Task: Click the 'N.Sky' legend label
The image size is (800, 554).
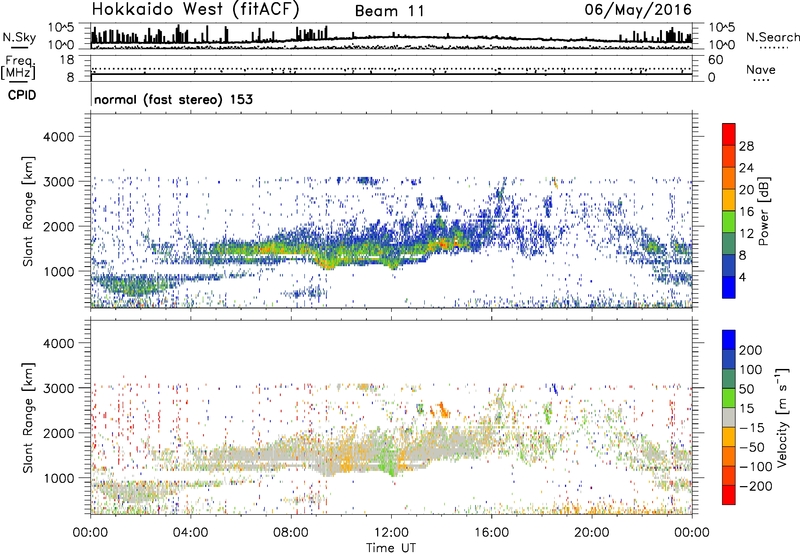Action: tap(19, 37)
